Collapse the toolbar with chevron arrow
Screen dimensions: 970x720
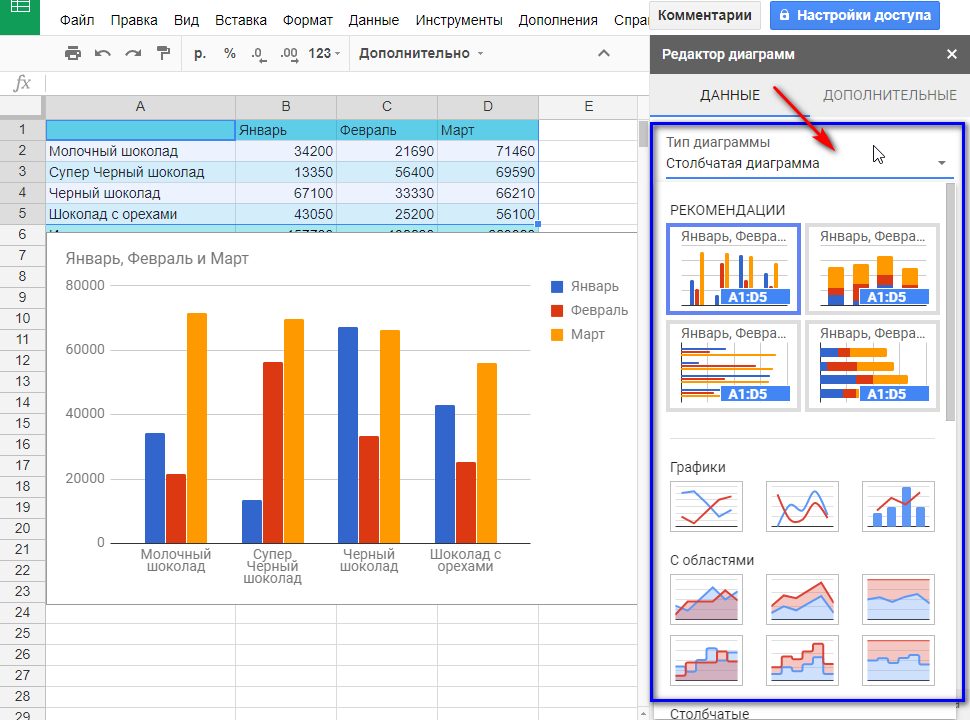tap(603, 53)
